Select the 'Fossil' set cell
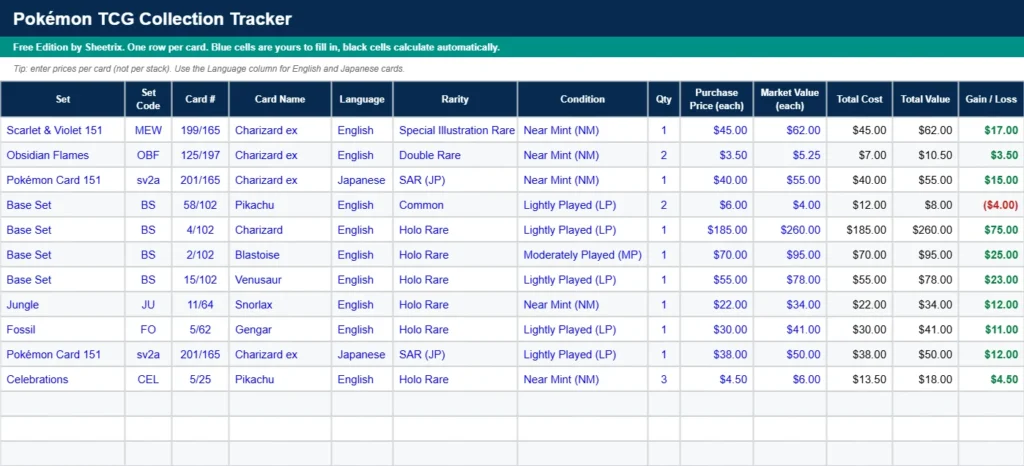 pyautogui.click(x=63, y=330)
